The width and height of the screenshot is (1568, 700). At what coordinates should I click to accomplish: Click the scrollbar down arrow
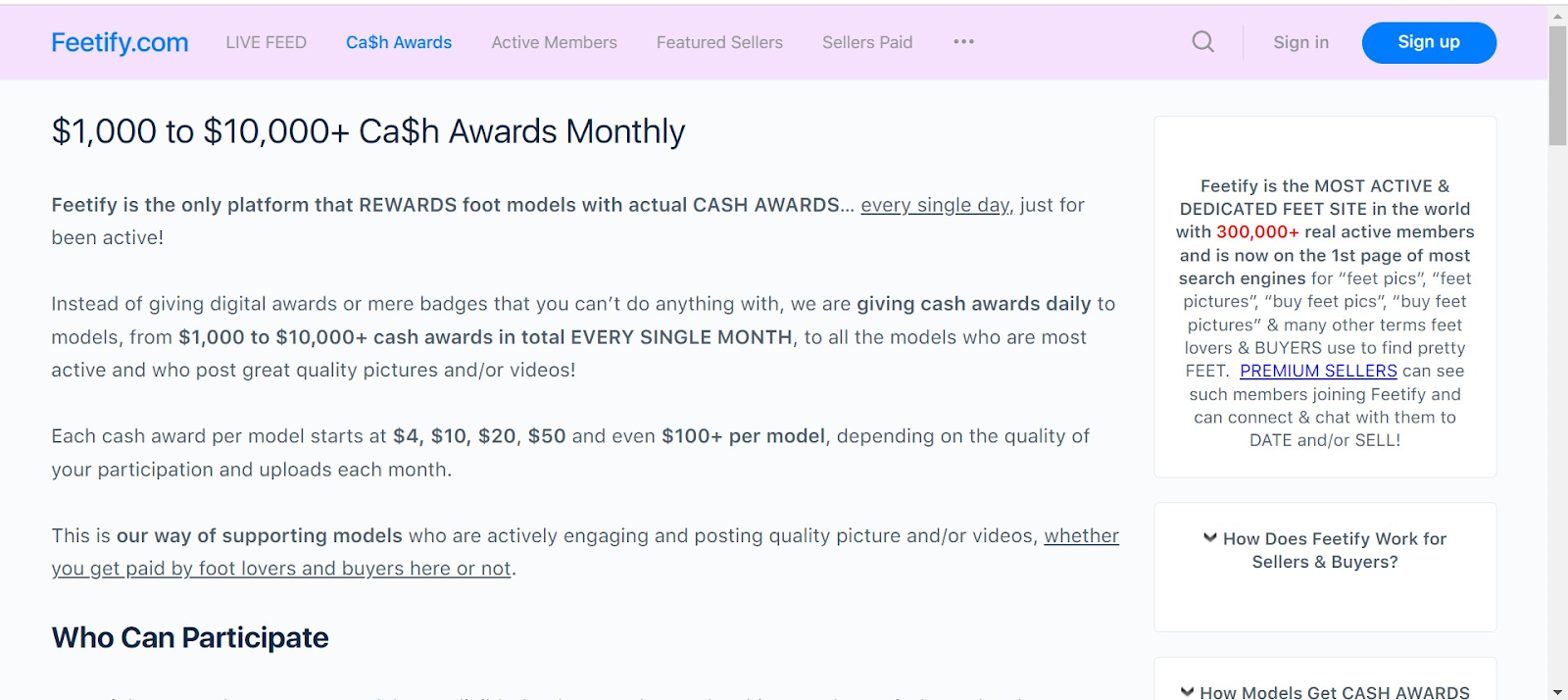click(x=1557, y=691)
